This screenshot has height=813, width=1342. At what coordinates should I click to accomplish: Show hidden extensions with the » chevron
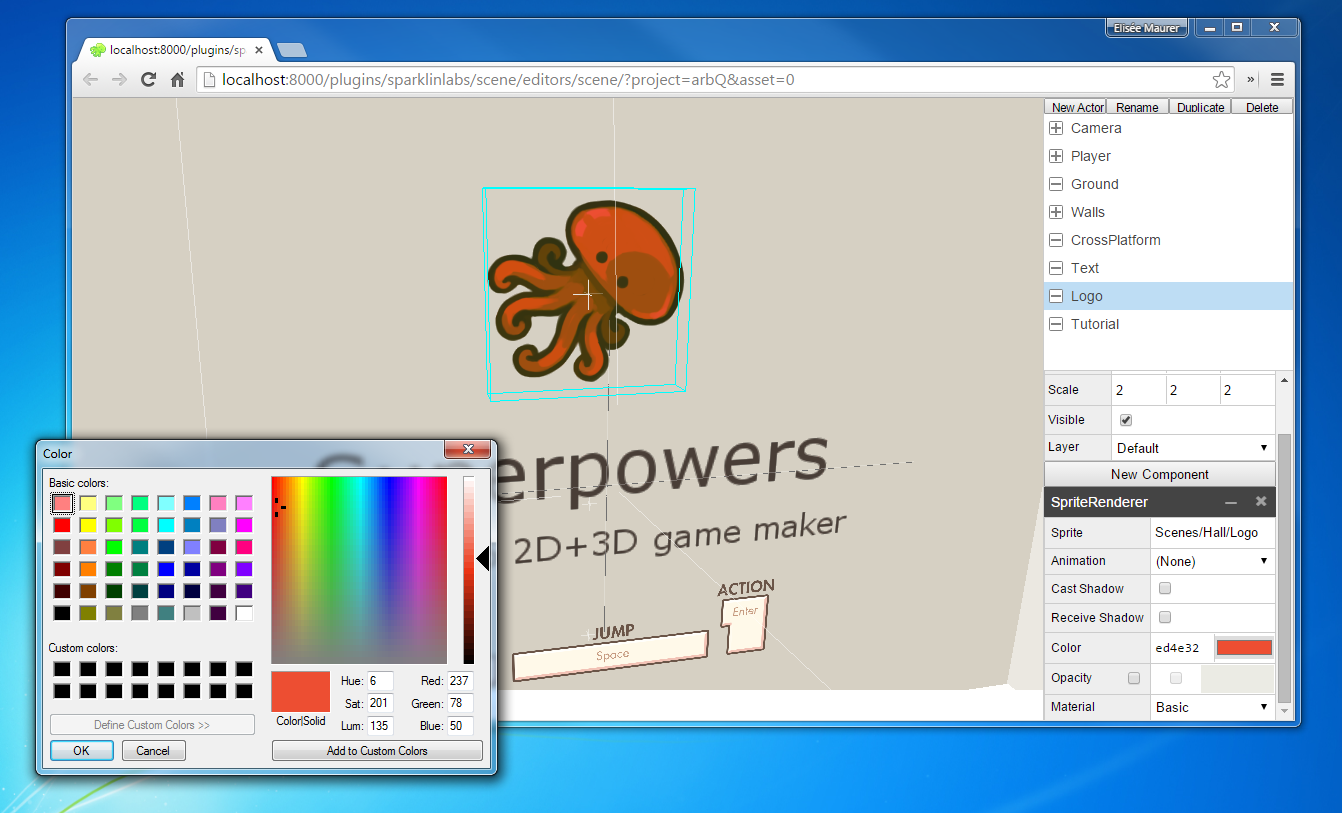pyautogui.click(x=1250, y=80)
